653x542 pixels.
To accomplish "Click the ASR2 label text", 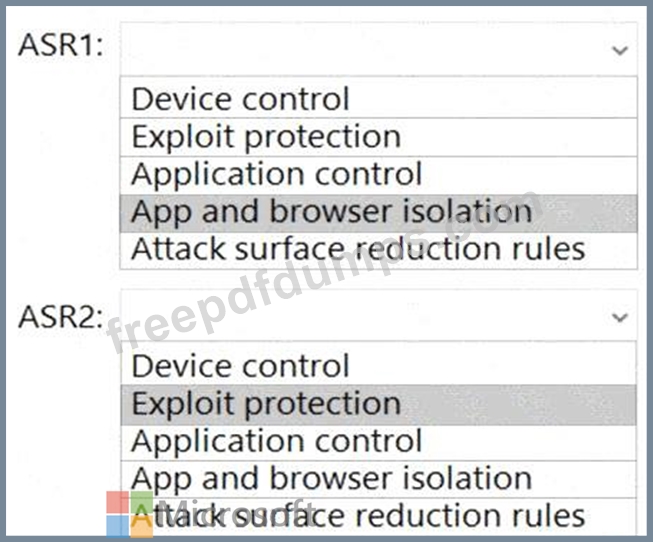I will [61, 316].
